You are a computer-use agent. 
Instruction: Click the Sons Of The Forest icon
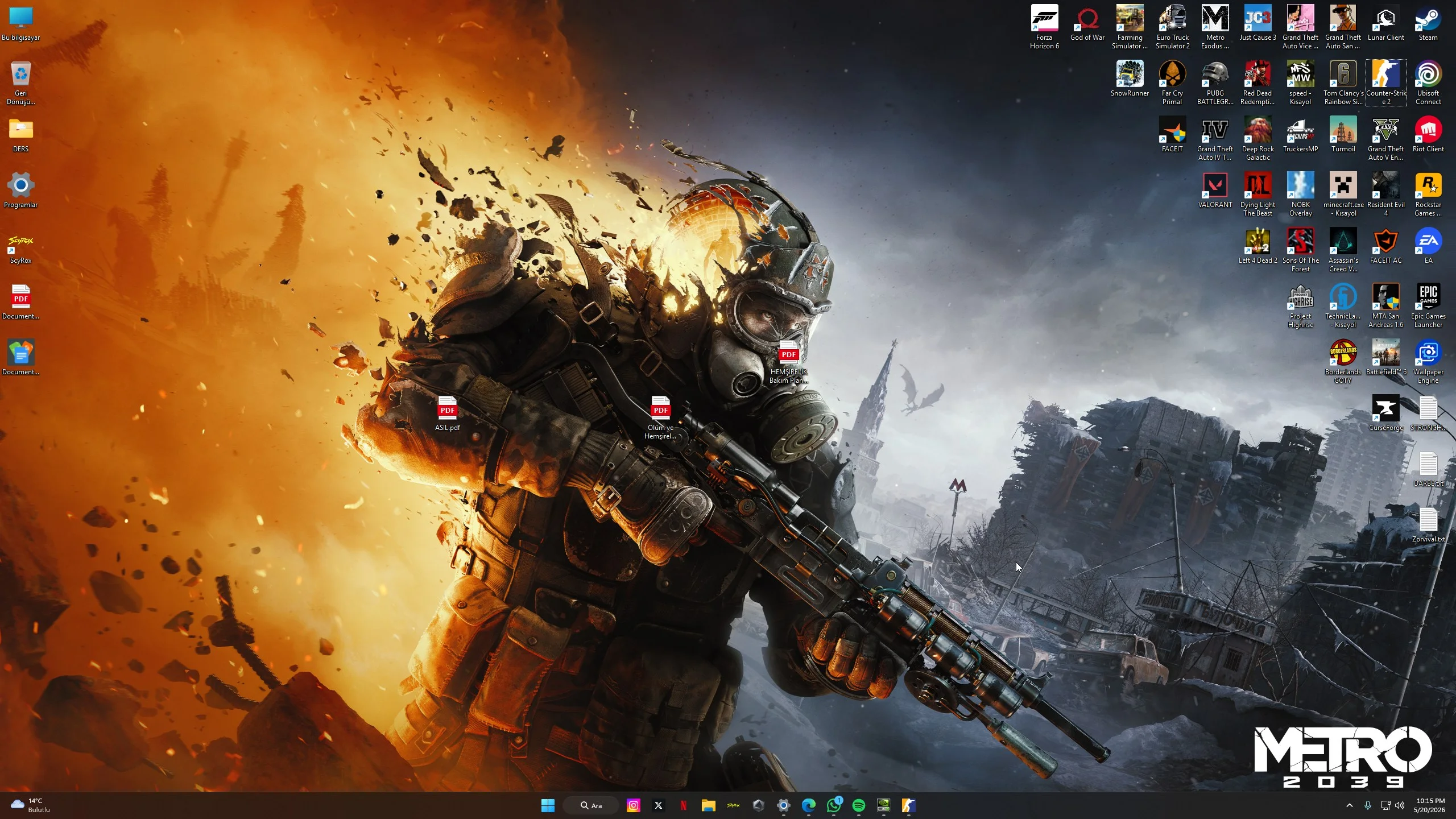(1300, 250)
